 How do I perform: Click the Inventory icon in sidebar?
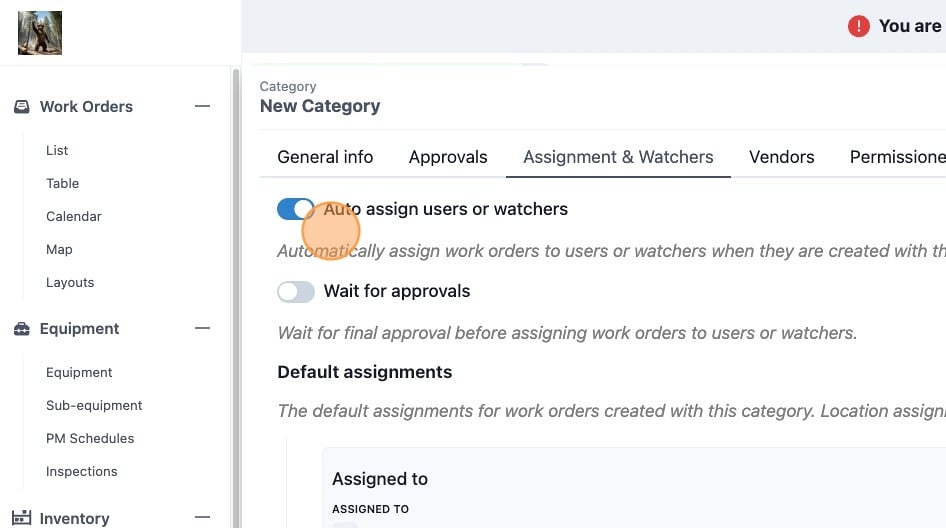[x=22, y=518]
